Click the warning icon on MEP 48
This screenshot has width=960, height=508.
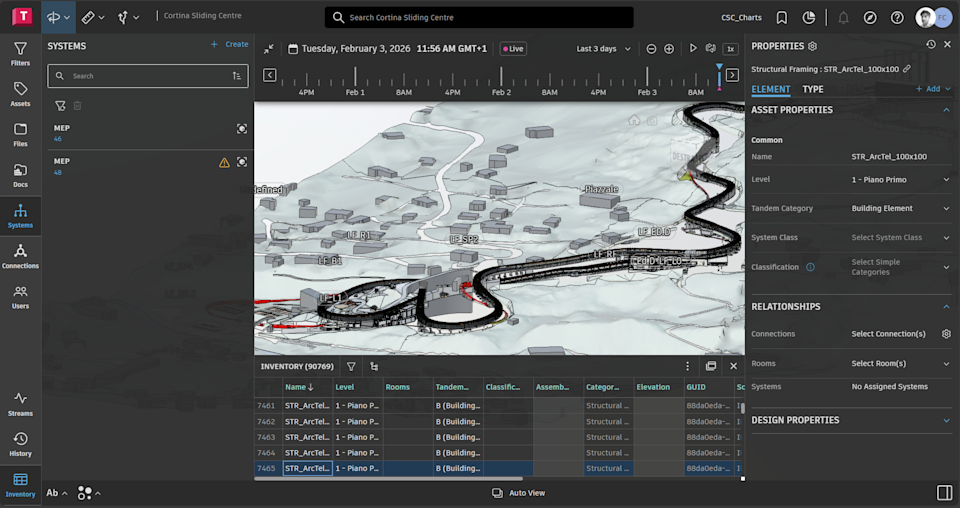(x=224, y=162)
